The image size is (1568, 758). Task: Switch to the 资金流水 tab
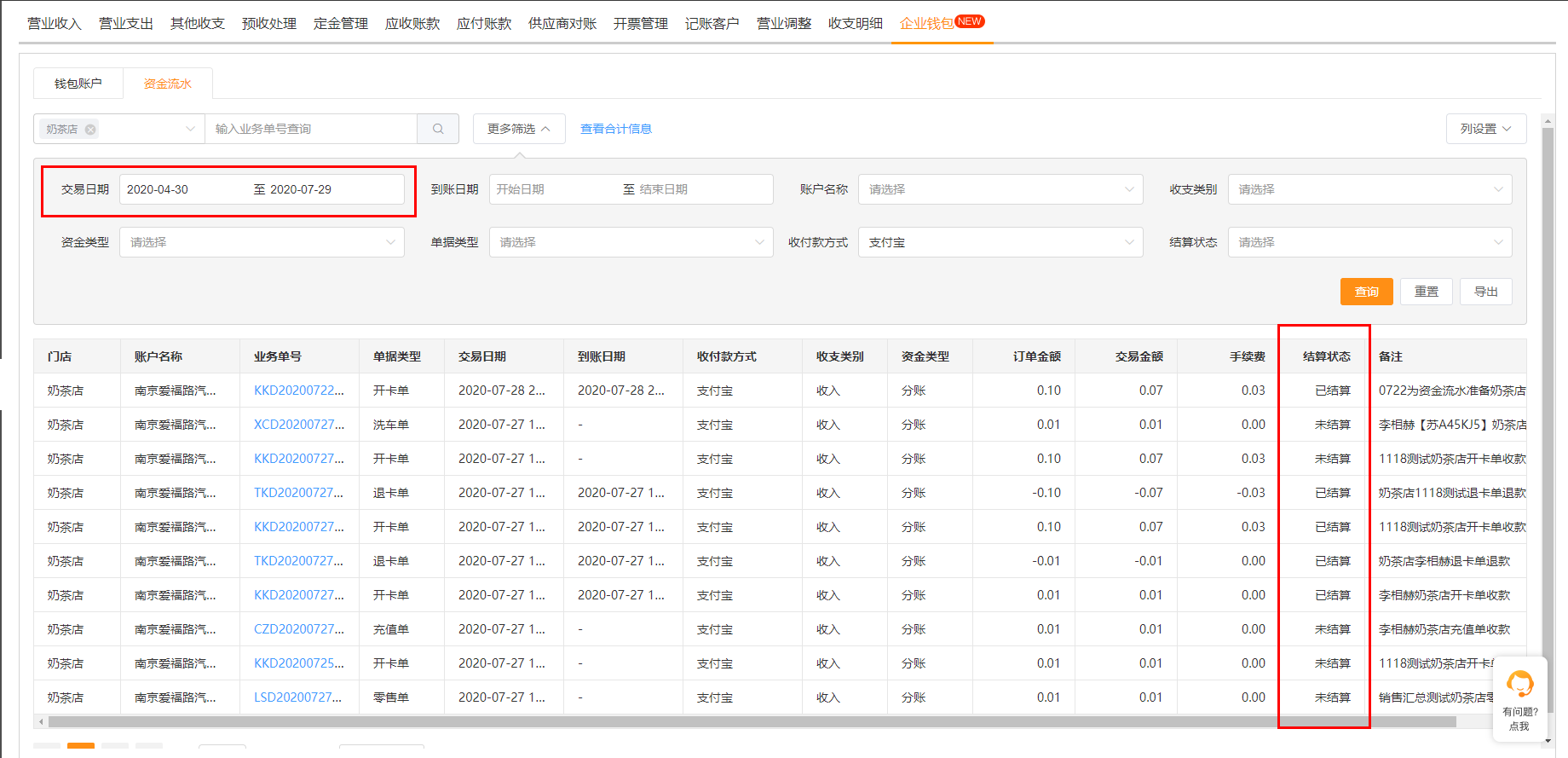[x=168, y=84]
